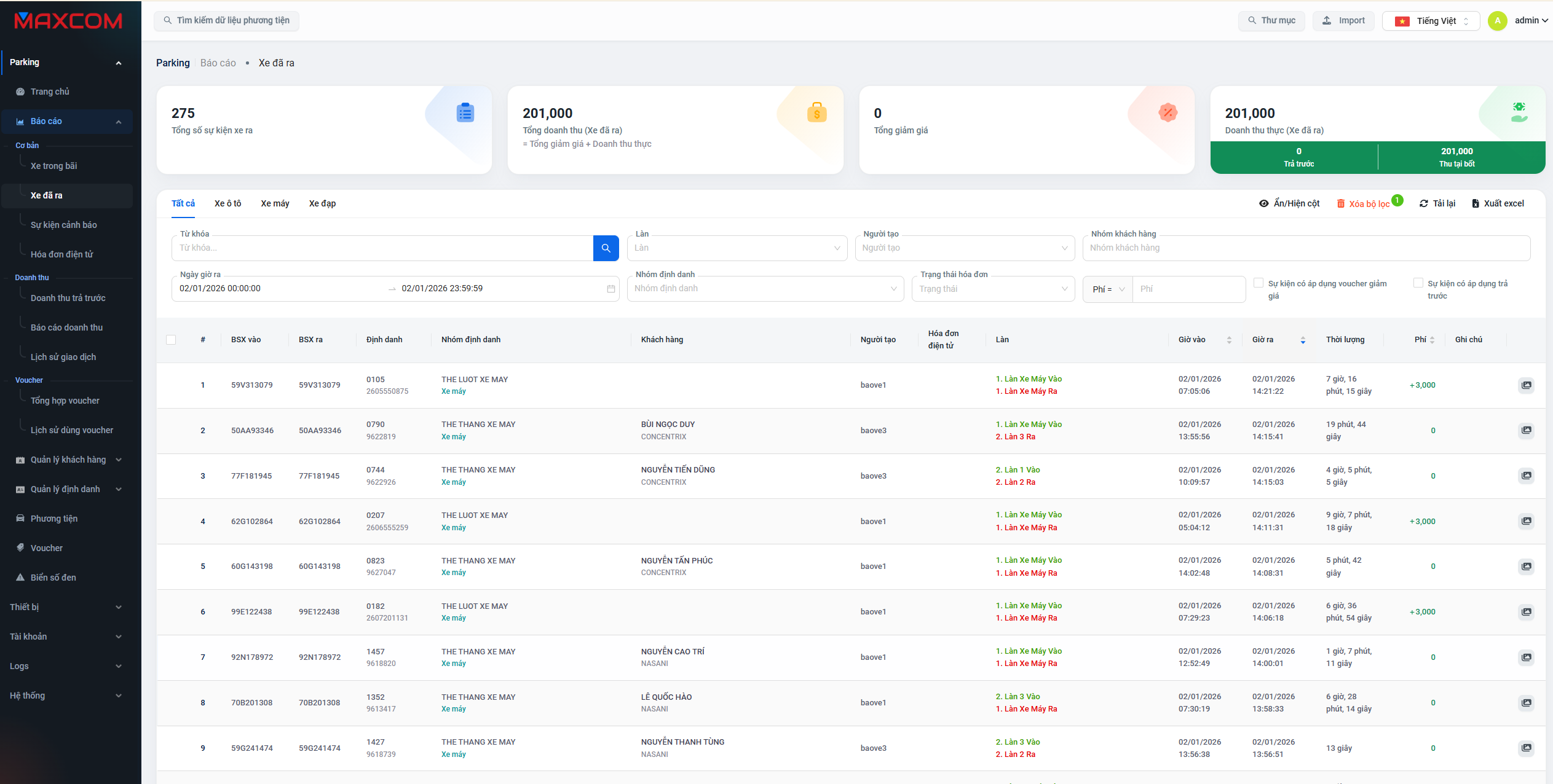Switch to the Xe máy tab
The height and width of the screenshot is (784, 1553).
click(275, 204)
